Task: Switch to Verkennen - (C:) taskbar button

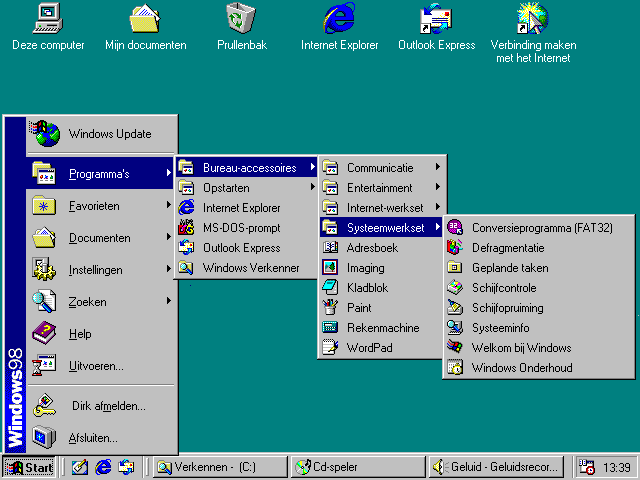Action: (220, 467)
